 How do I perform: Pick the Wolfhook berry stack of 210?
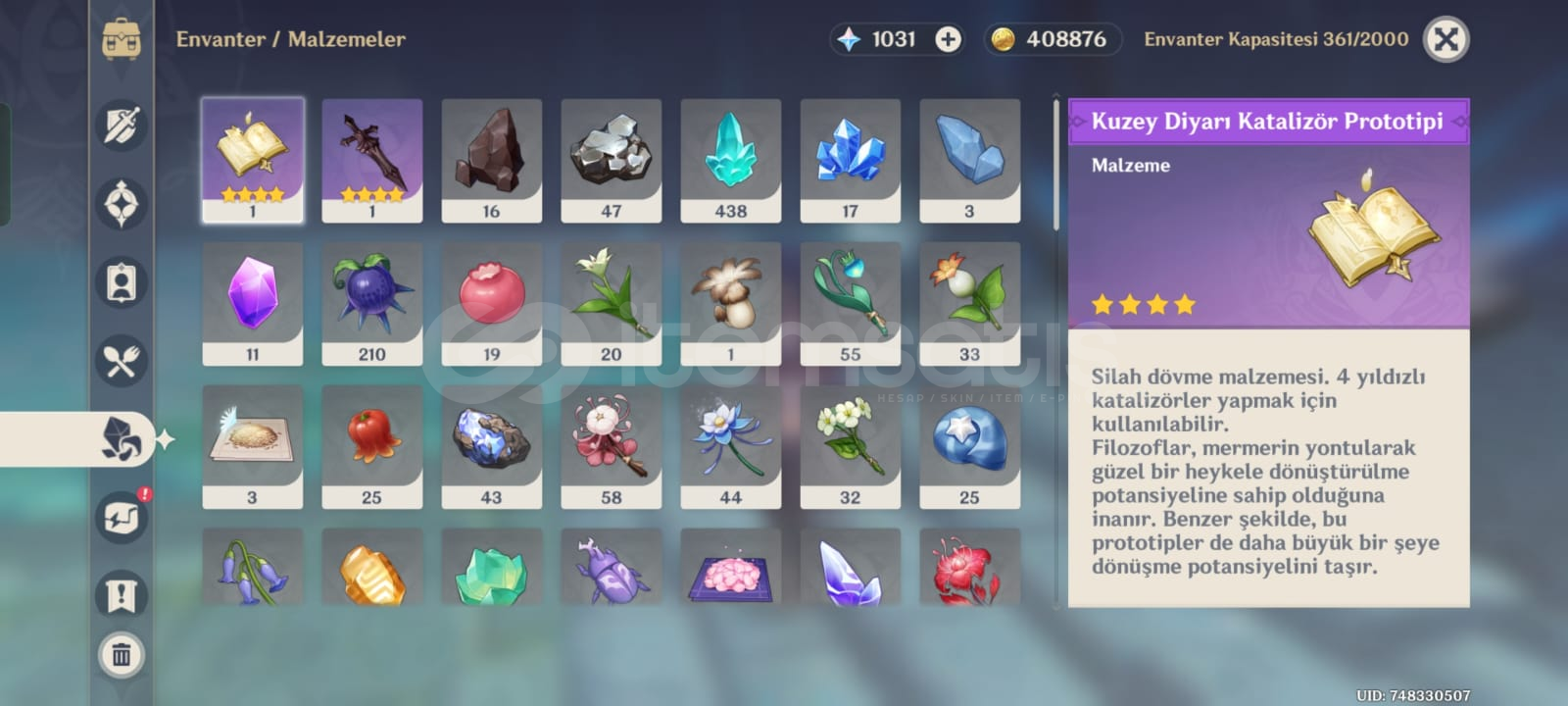pyautogui.click(x=372, y=304)
